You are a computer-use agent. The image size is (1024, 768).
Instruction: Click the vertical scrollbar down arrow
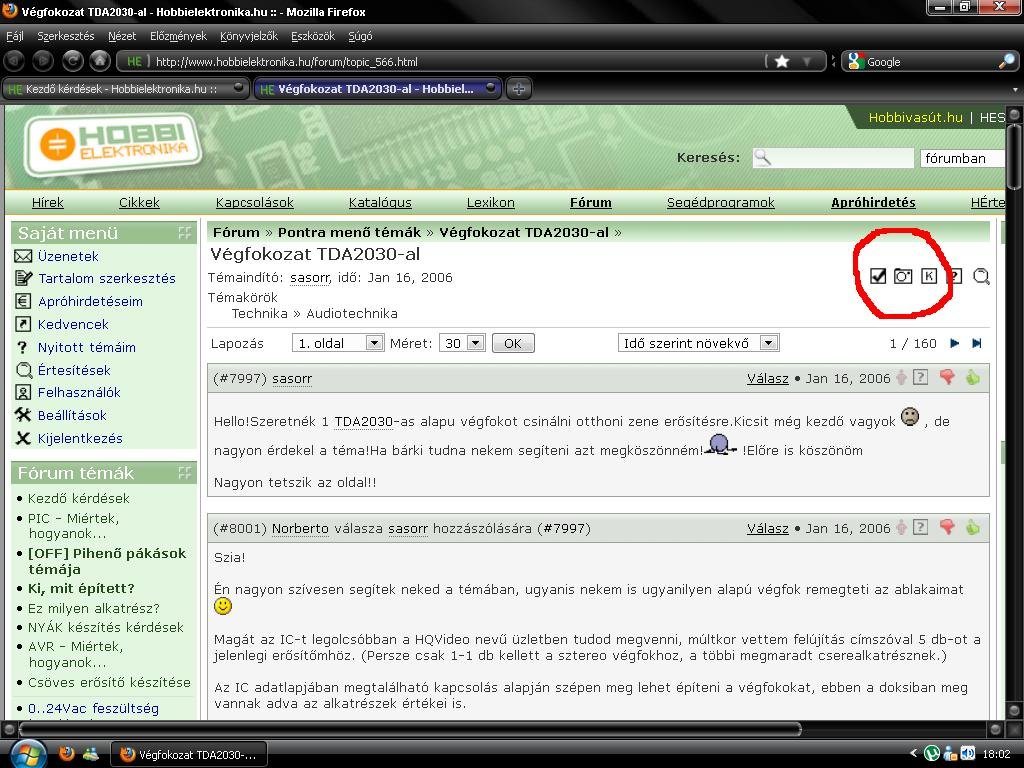click(1014, 710)
